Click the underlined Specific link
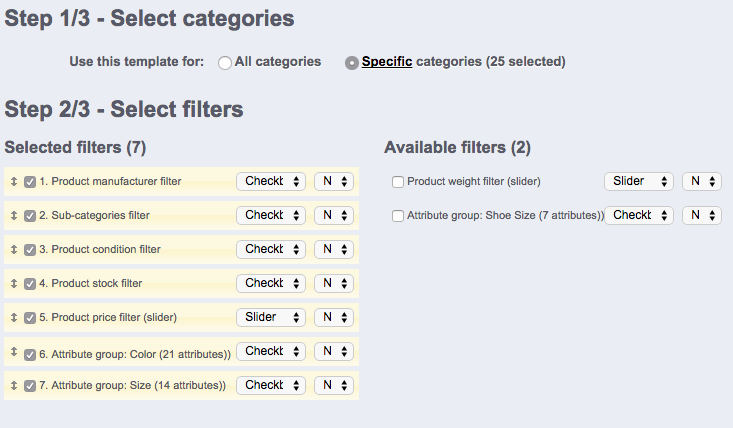This screenshot has width=733, height=428. [387, 62]
